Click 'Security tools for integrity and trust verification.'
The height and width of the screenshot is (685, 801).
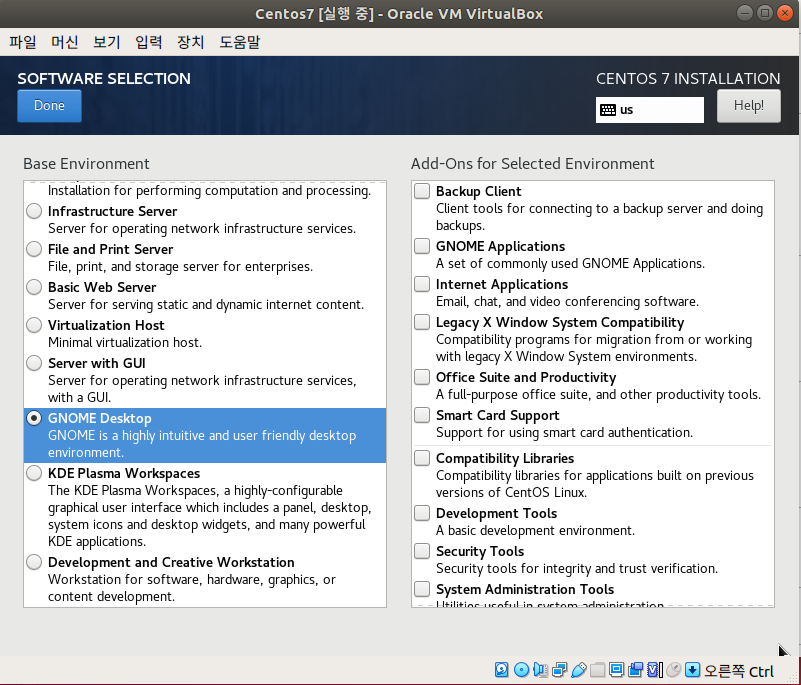coord(577,568)
